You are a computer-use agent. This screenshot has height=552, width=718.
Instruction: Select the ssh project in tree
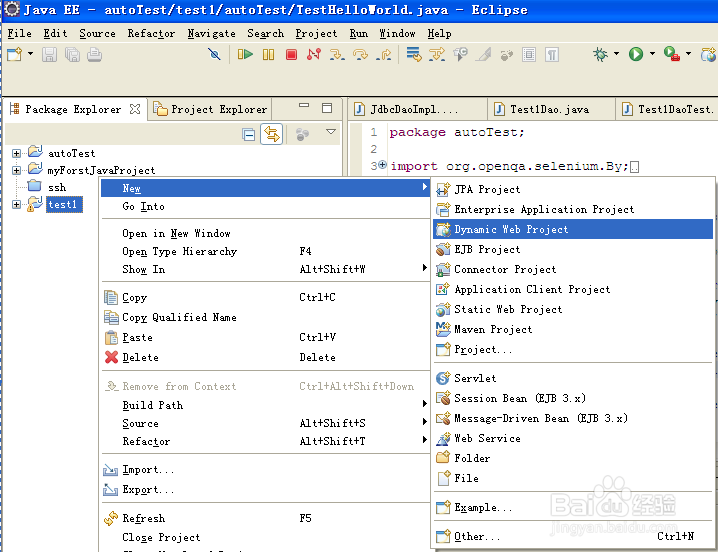coord(57,187)
